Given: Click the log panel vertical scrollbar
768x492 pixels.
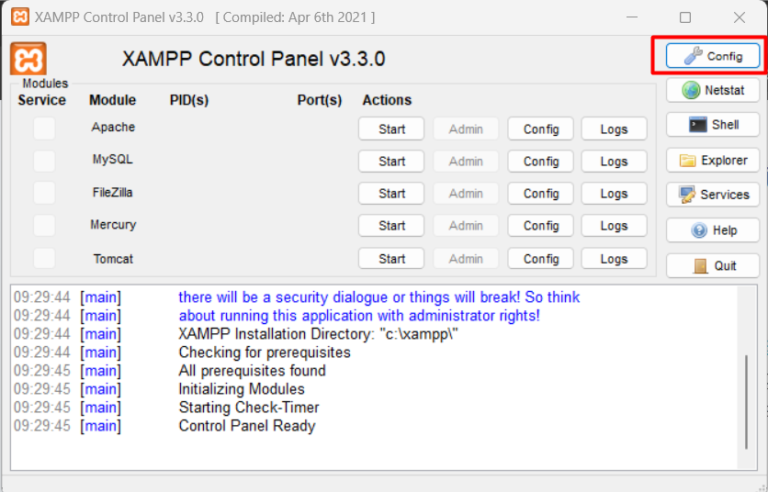Looking at the screenshot, I should coord(746,400).
